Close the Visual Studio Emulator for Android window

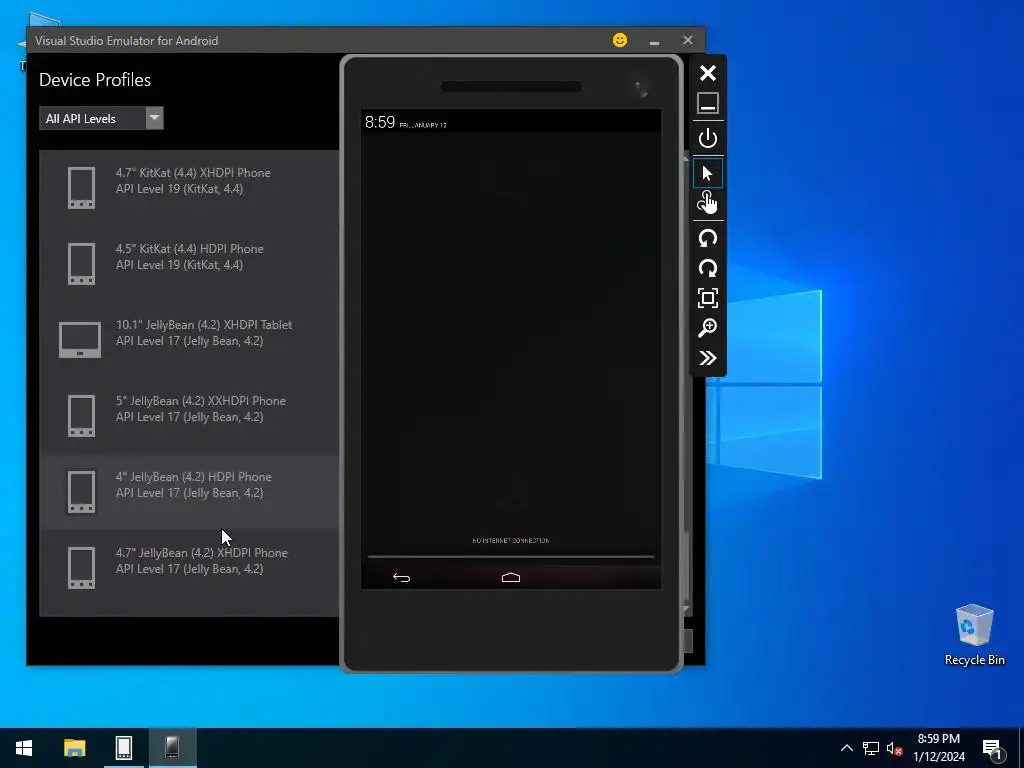point(688,40)
